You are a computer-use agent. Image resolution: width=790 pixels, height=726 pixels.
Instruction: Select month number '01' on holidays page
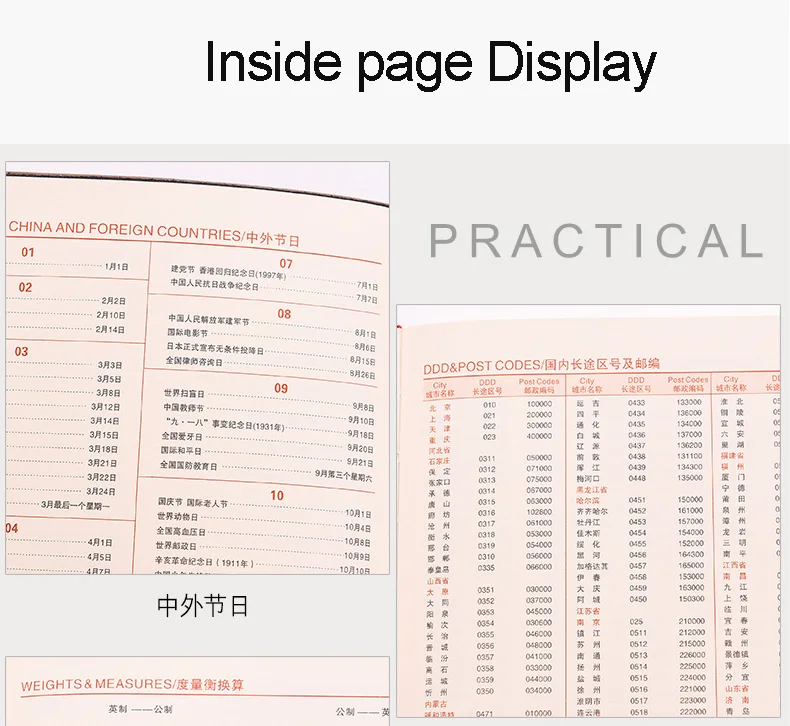point(28,252)
